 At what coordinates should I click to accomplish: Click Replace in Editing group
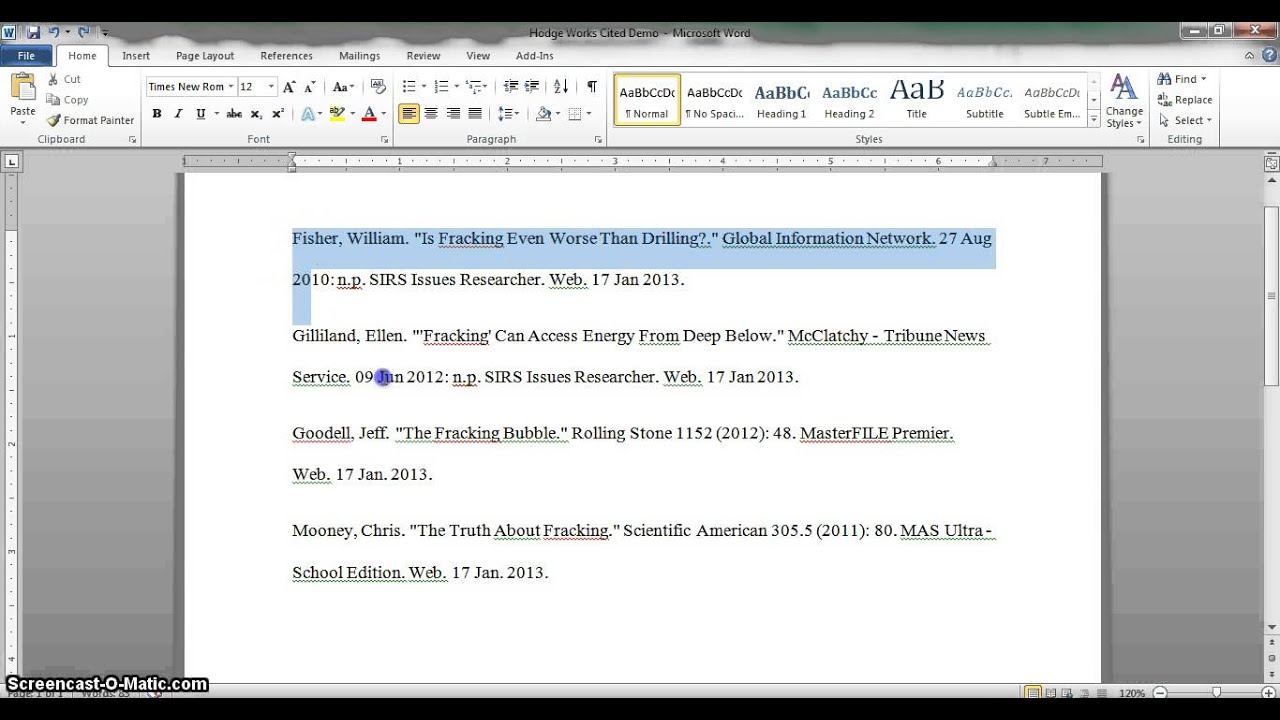click(x=1185, y=100)
